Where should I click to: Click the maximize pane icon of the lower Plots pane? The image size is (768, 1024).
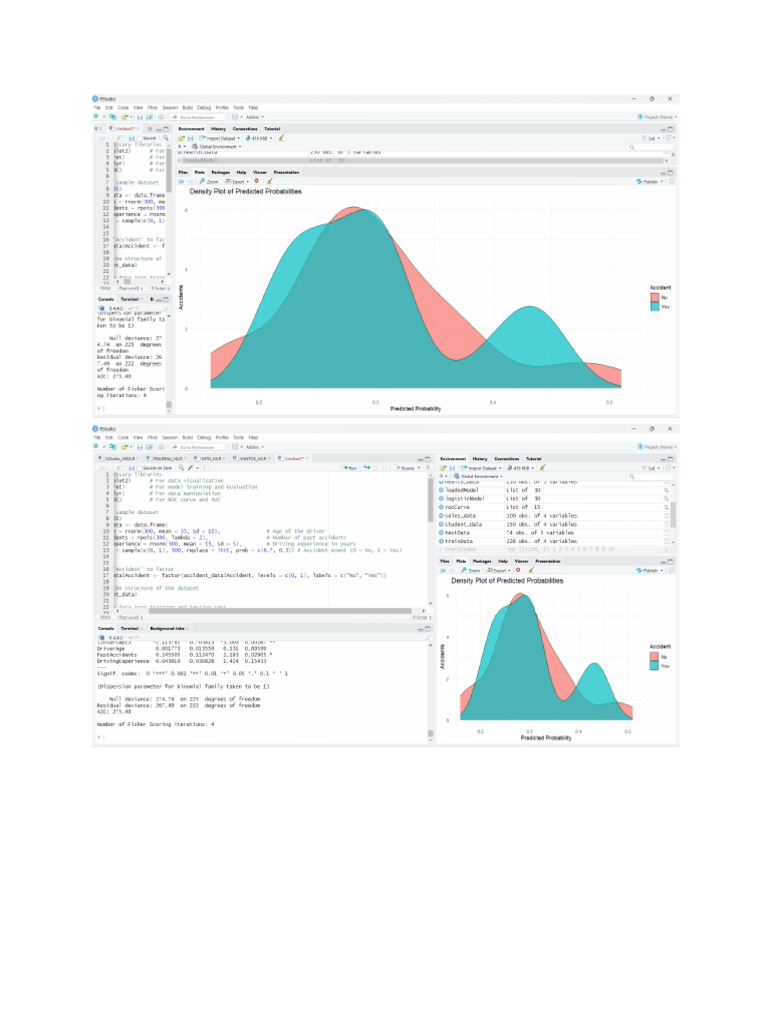[671, 561]
